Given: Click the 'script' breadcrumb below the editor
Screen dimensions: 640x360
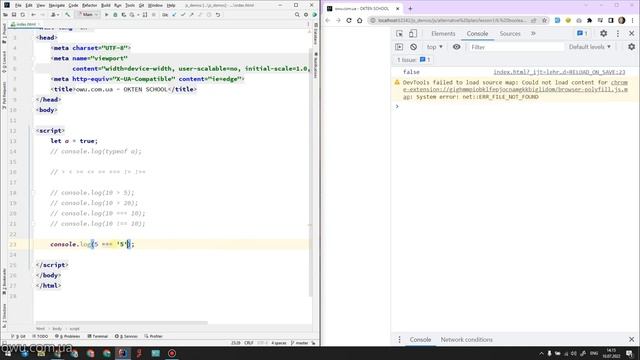Looking at the screenshot, I should tap(74, 329).
